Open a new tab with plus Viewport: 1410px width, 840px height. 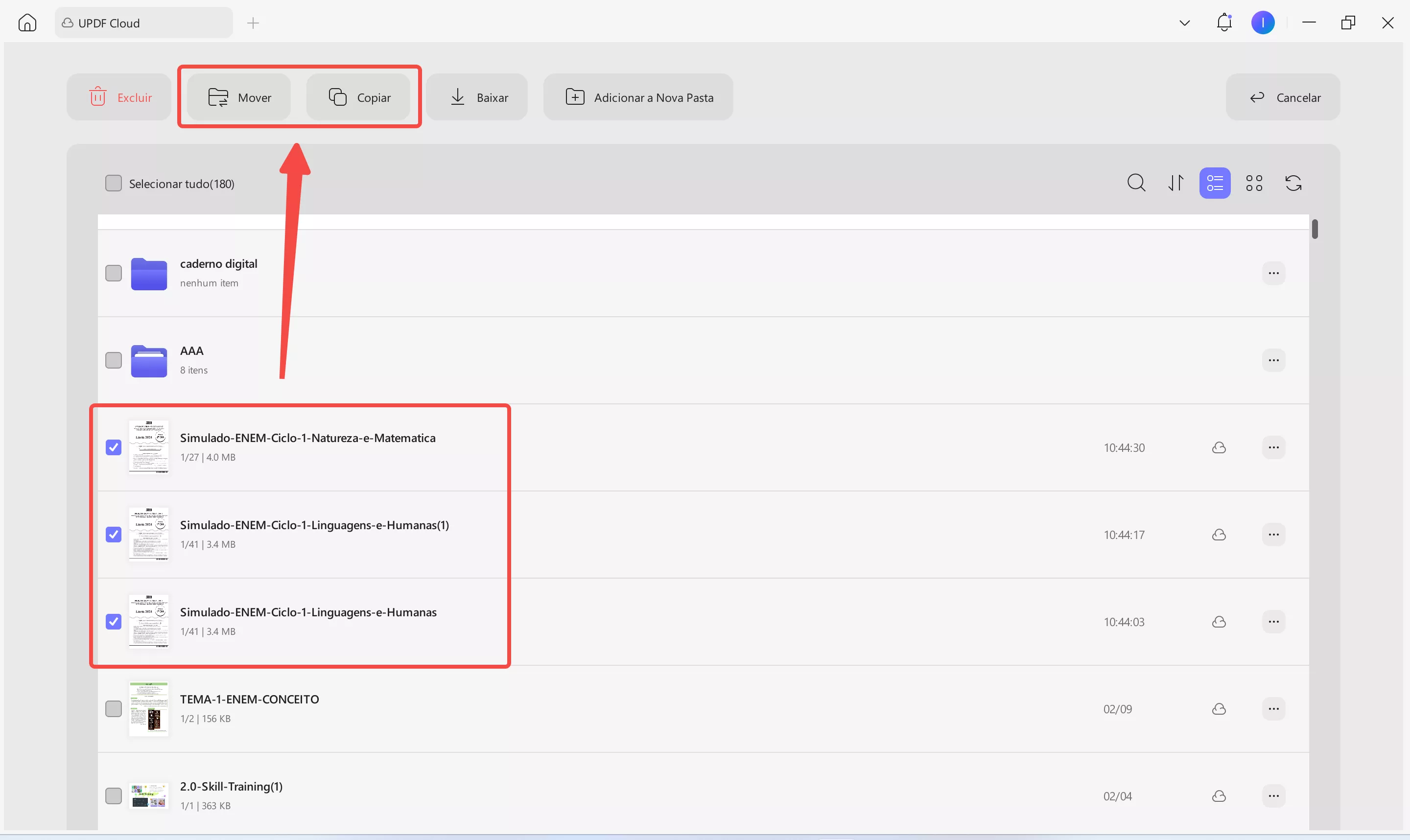253,23
